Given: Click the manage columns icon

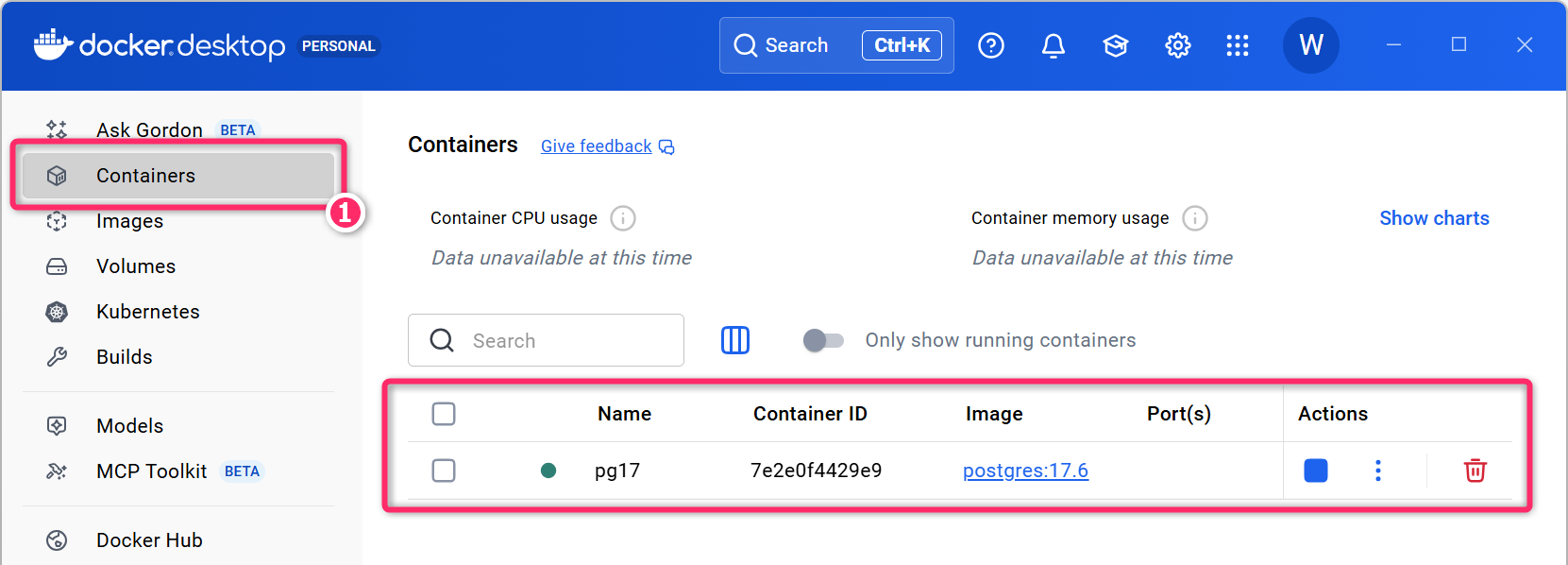Looking at the screenshot, I should point(734,340).
